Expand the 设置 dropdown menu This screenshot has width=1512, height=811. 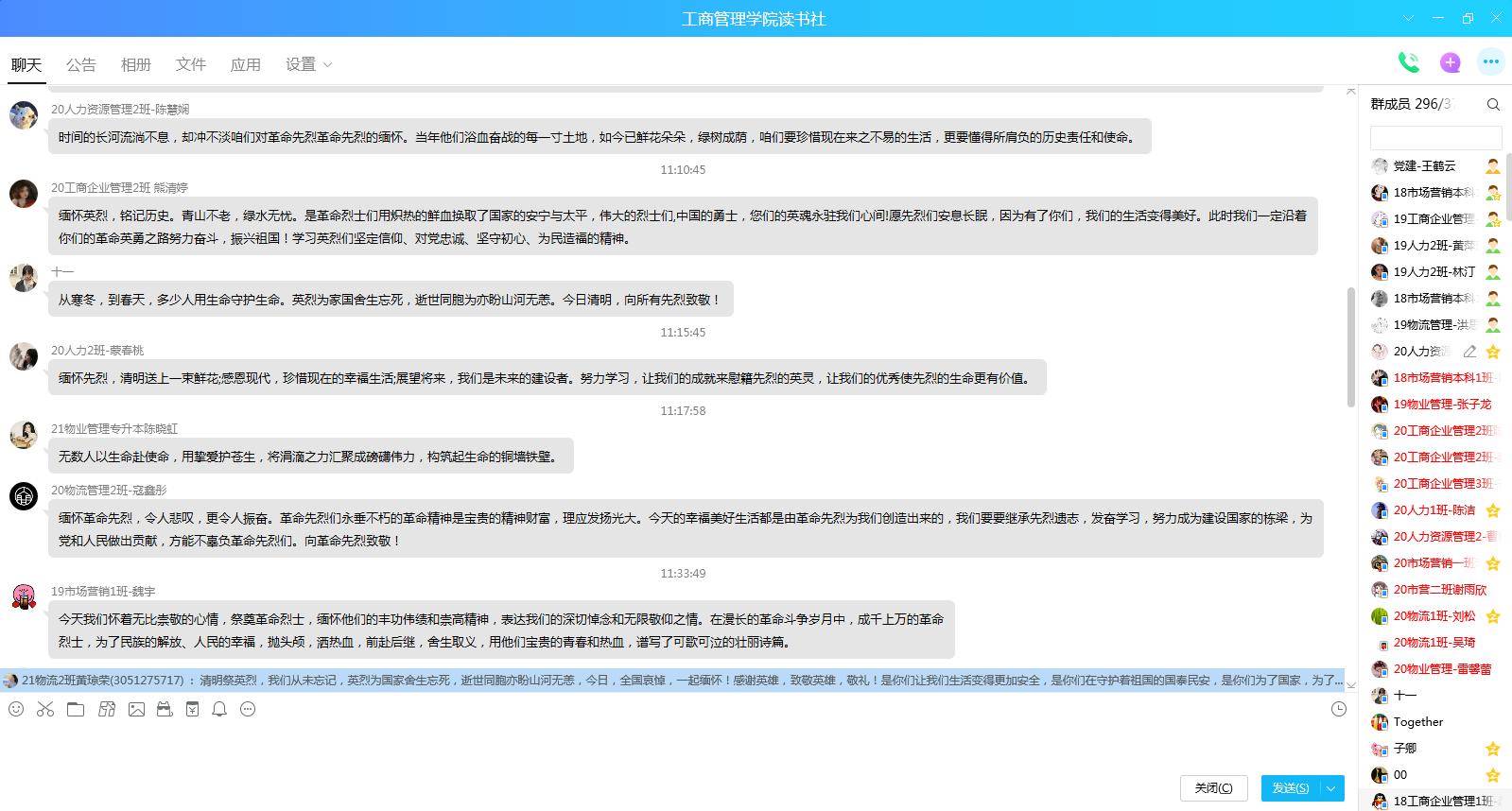pyautogui.click(x=308, y=64)
